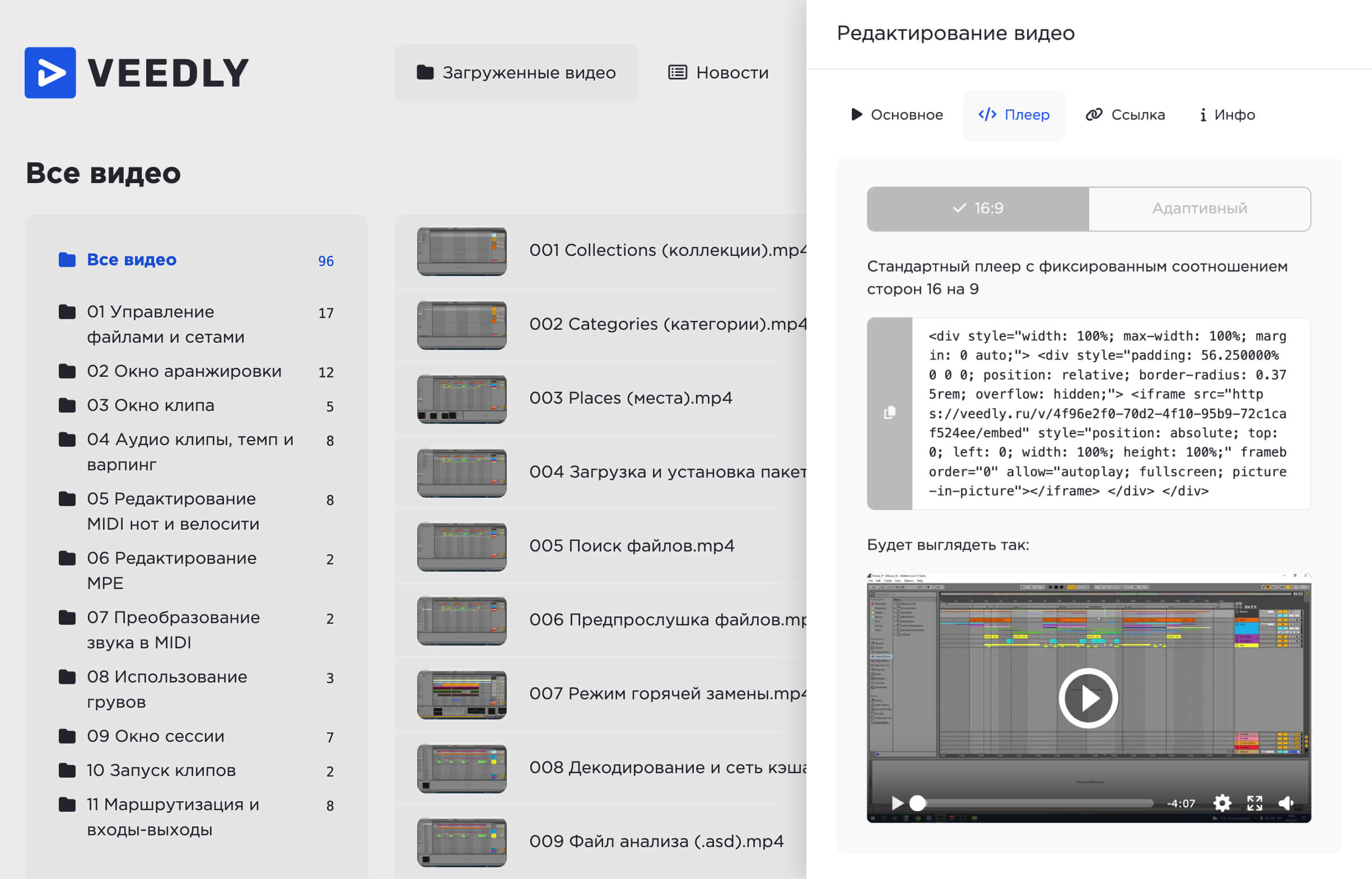Screen dimensions: 1372x879
Task: Open folder 09 Окно сессии
Action: pos(155,736)
